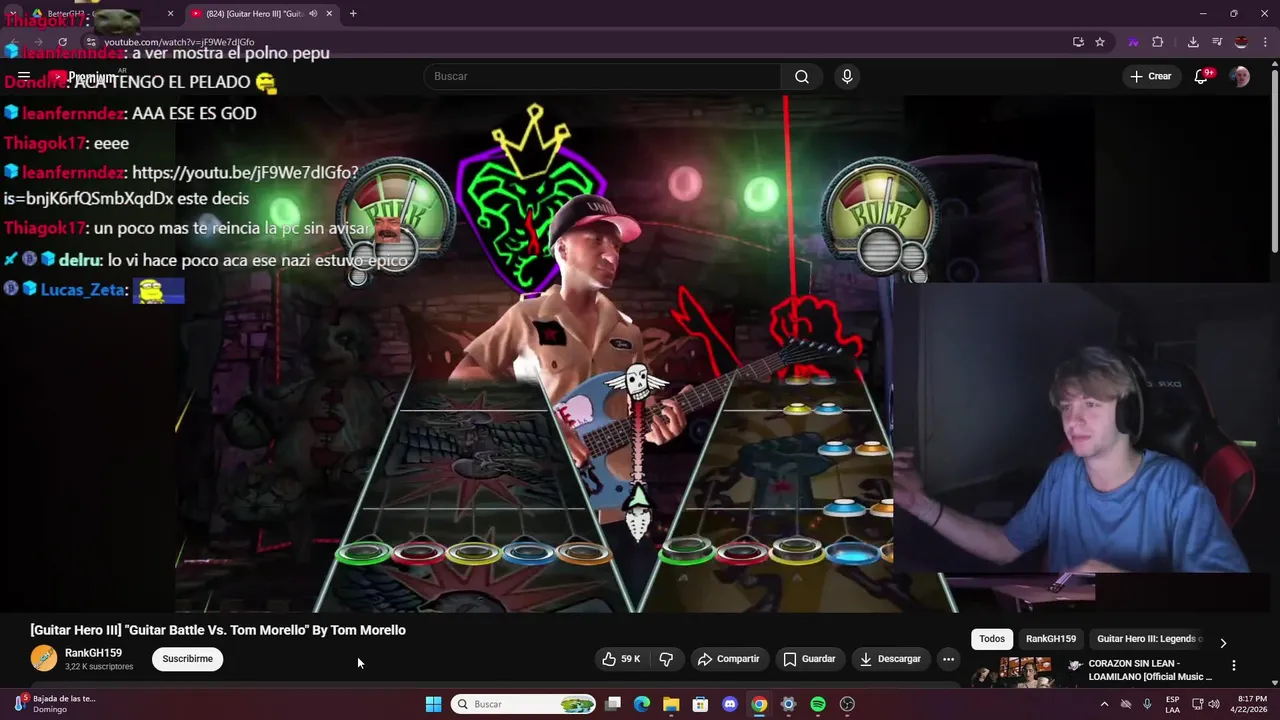
Task: View site information icon in address bar
Action: coord(91,42)
